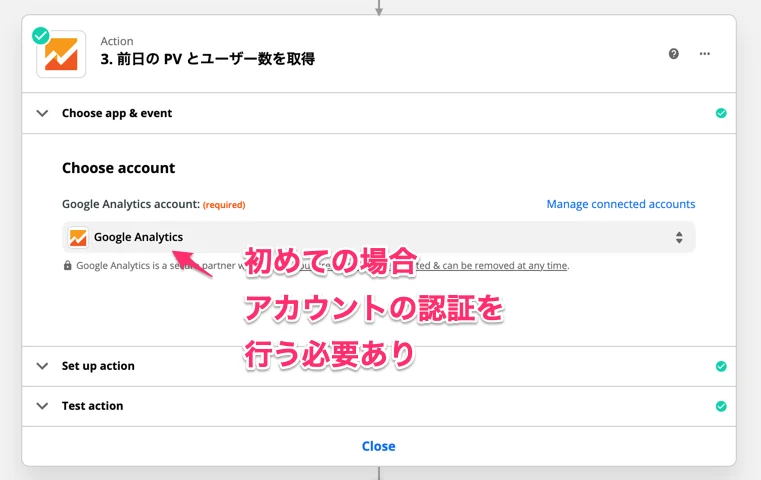This screenshot has width=761, height=480.
Task: Click the (required) label text
Action: (x=224, y=205)
